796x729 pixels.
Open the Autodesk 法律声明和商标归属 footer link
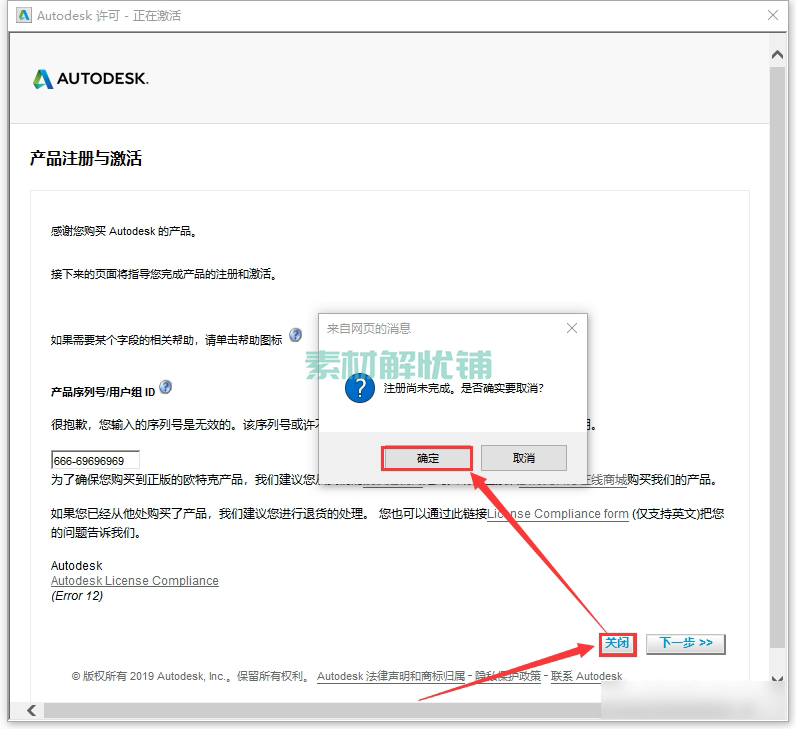[391, 676]
